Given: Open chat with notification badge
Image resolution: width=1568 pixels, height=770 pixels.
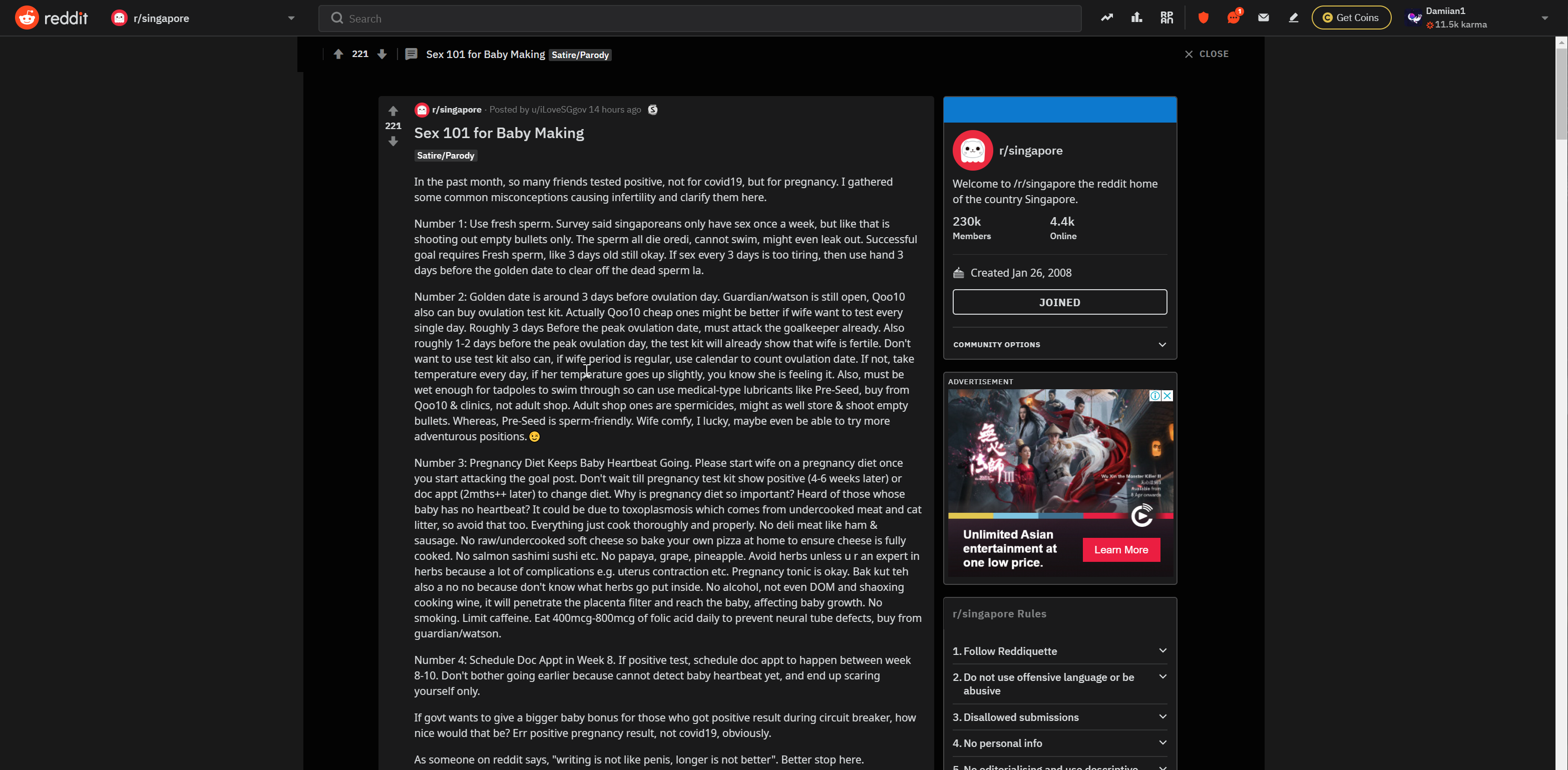Looking at the screenshot, I should pos(1233,18).
